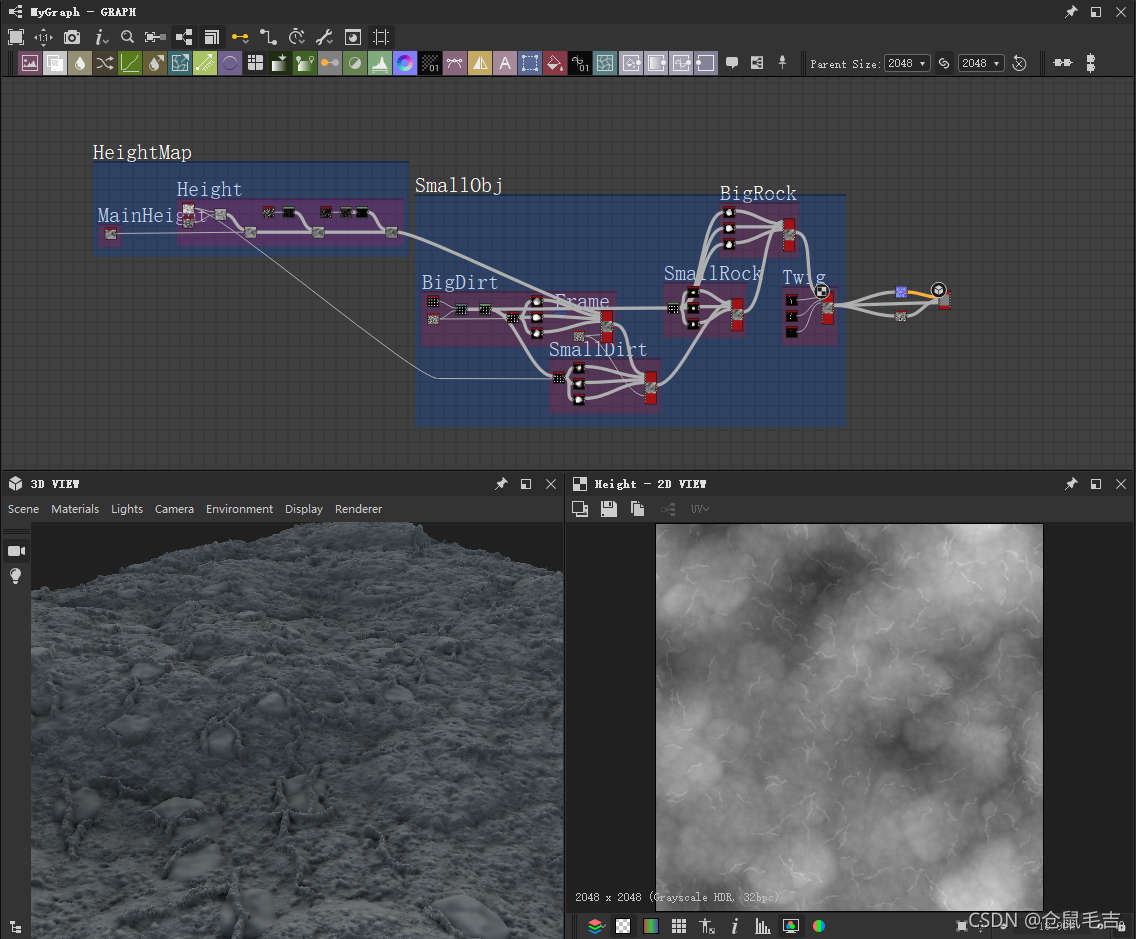The height and width of the screenshot is (939, 1136).
Task: Add a Normal node with the color wheel icon
Action: (405, 63)
